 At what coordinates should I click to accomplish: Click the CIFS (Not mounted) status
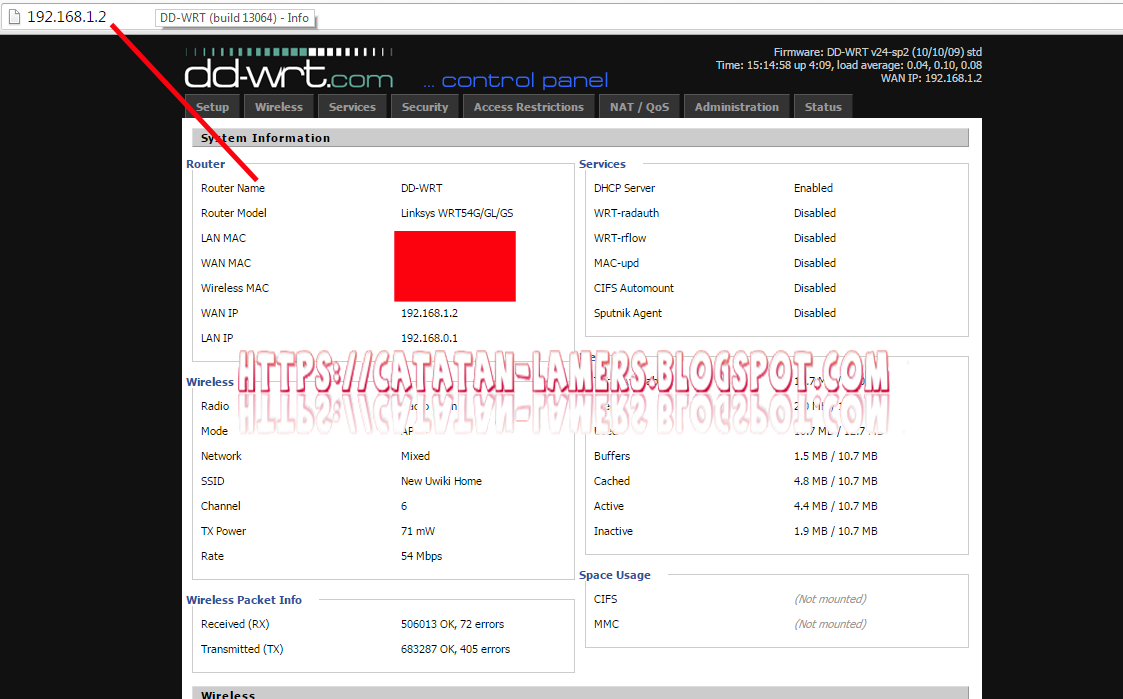(830, 599)
